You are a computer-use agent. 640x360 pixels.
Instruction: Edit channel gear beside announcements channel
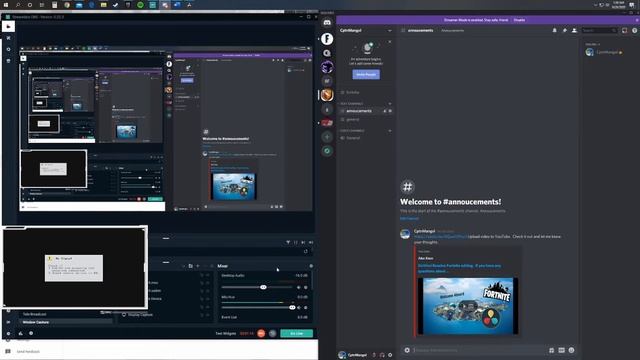[390, 111]
